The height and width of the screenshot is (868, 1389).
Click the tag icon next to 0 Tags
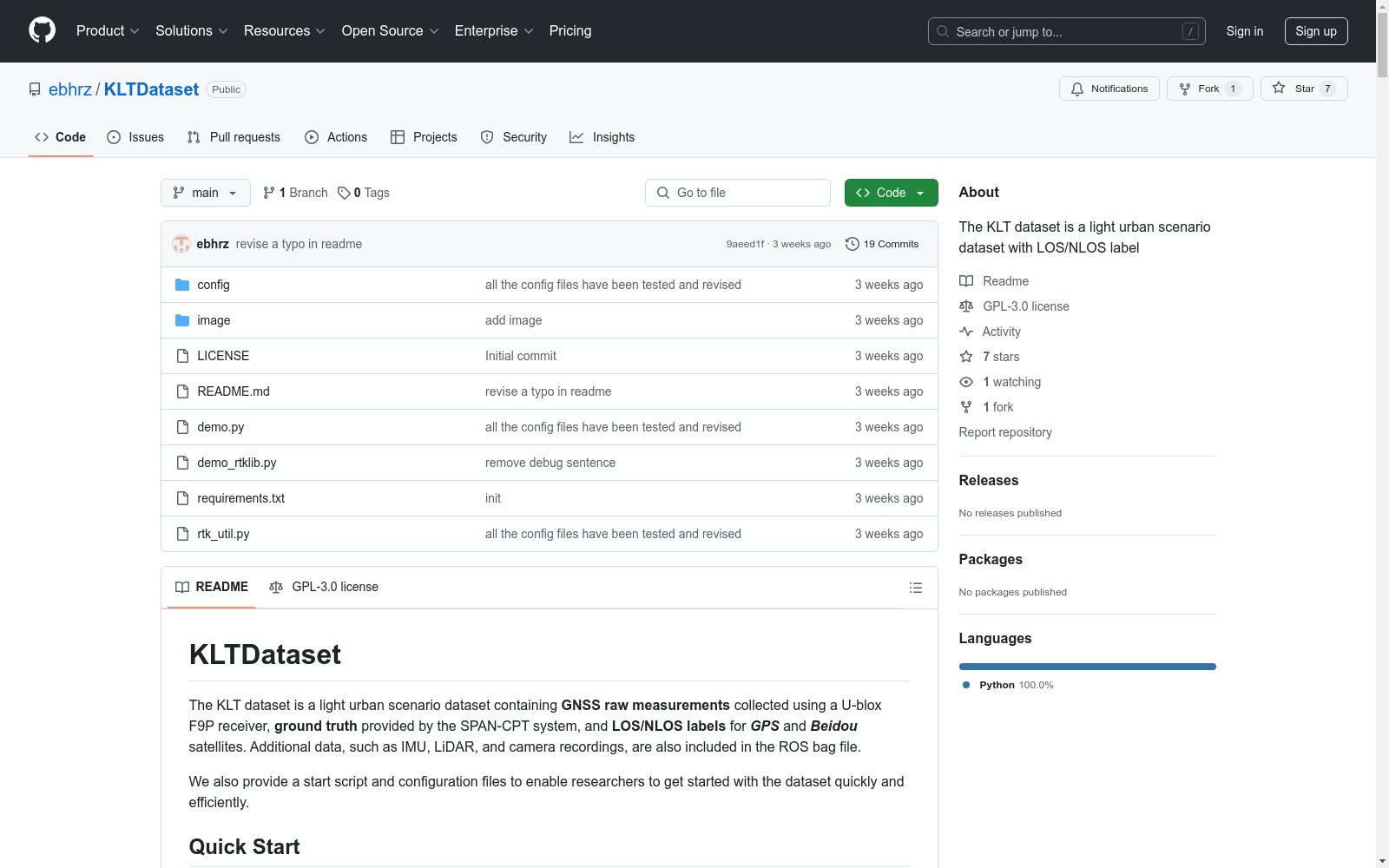click(x=344, y=193)
